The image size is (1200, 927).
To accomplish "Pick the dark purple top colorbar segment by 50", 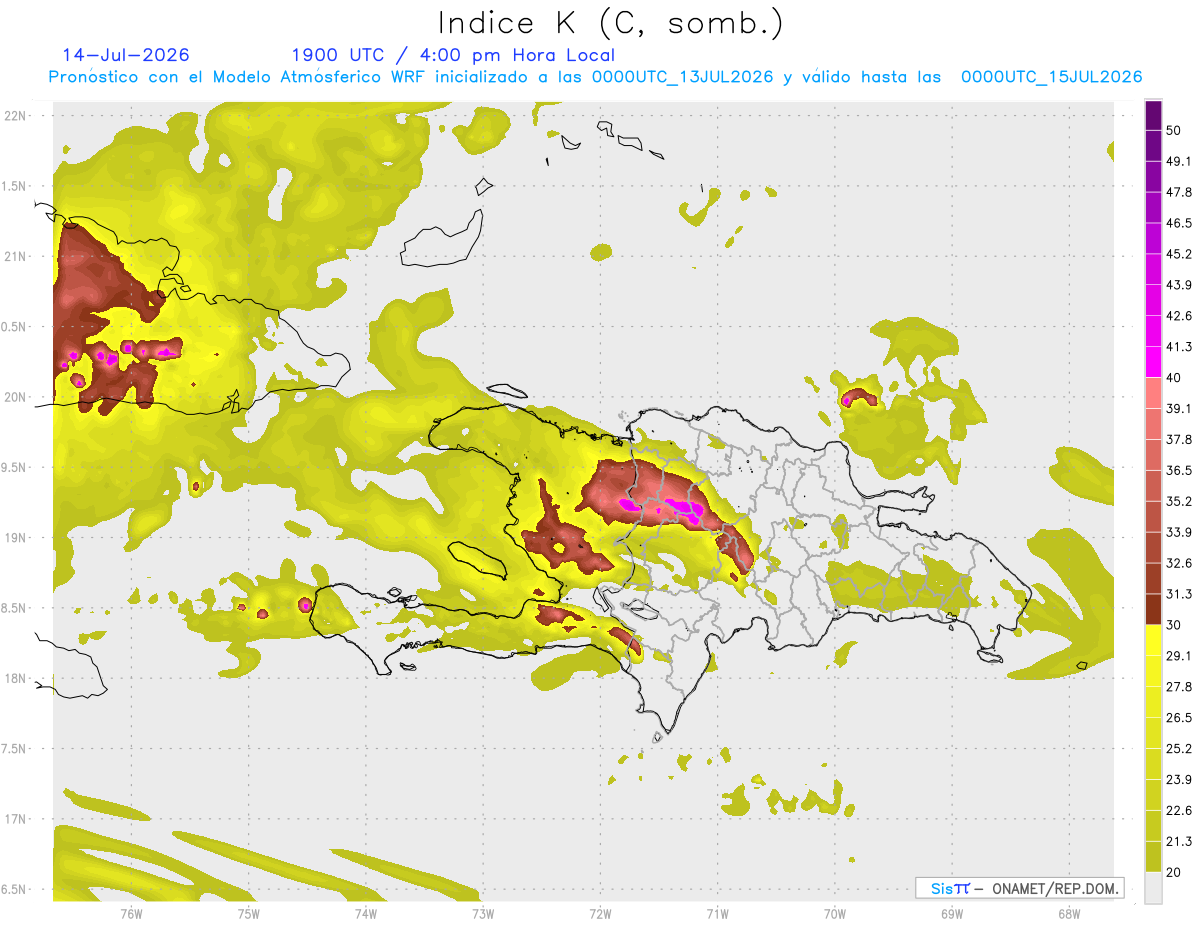I will click(1153, 117).
